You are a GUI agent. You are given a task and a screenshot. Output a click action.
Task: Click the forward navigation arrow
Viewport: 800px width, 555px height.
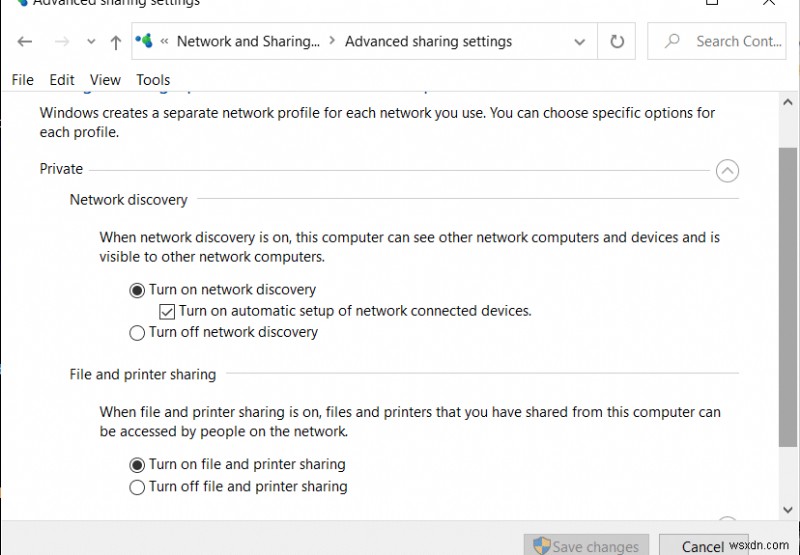(x=62, y=41)
